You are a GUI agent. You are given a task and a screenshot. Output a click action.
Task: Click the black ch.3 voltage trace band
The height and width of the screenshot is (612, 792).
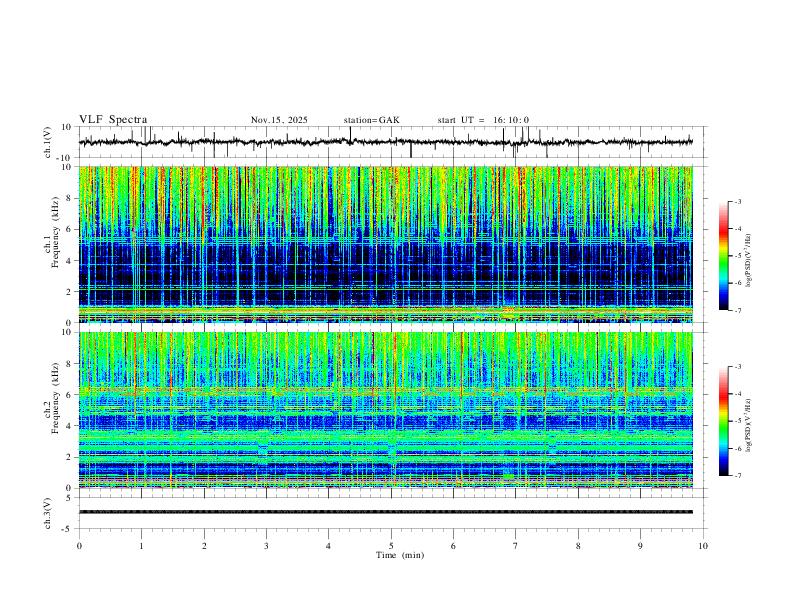point(386,512)
